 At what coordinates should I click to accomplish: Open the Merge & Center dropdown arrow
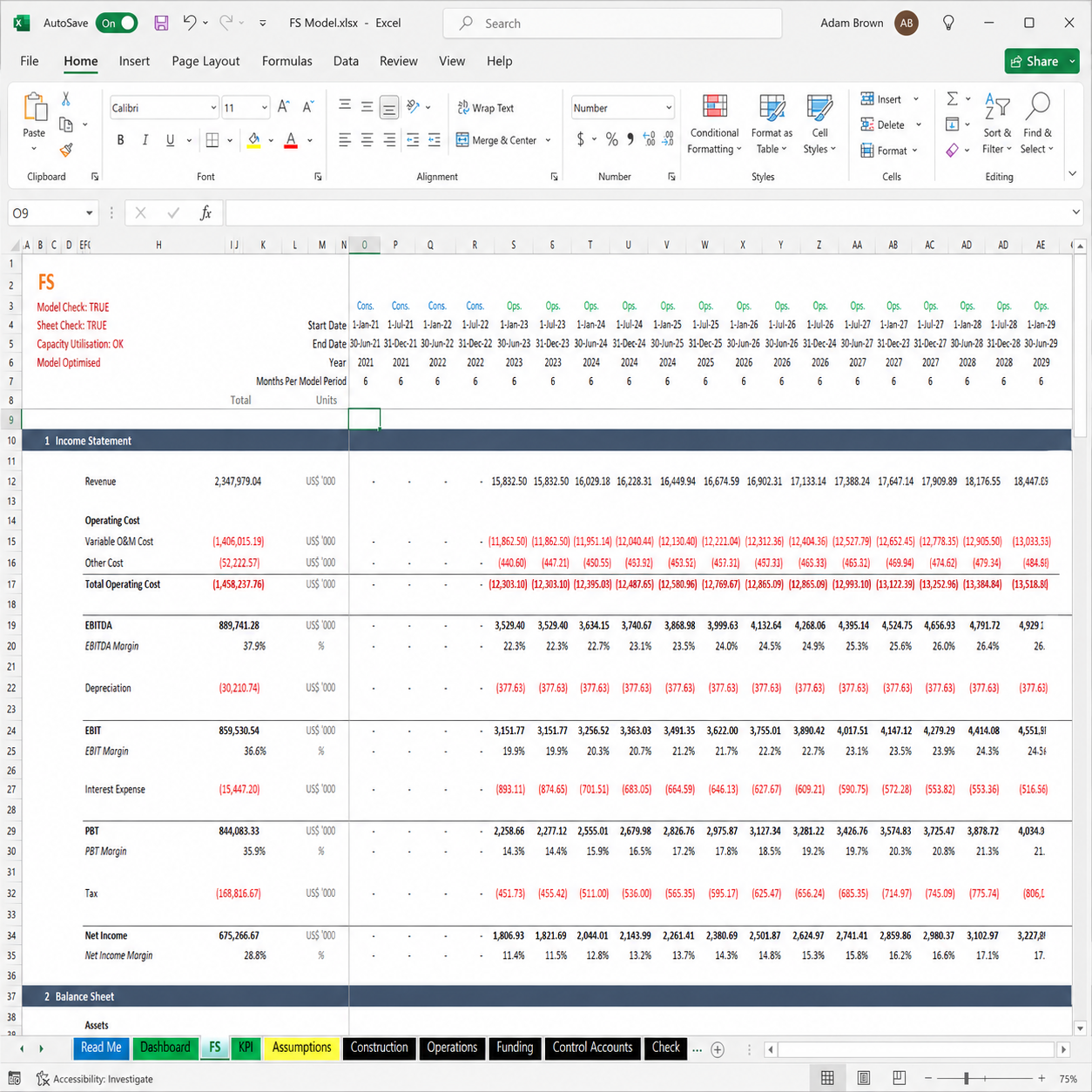[548, 140]
